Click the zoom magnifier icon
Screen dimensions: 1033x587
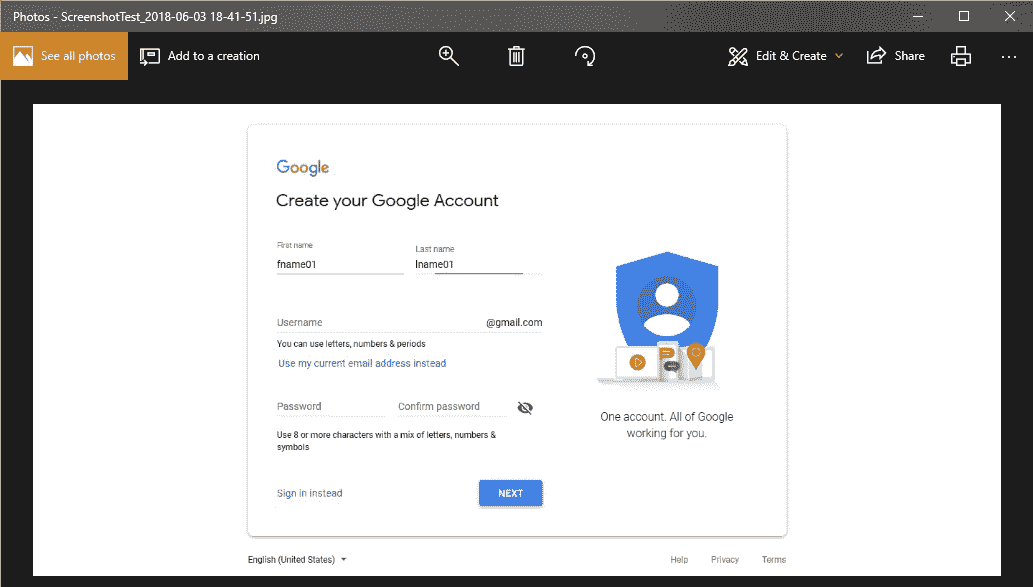coord(449,56)
